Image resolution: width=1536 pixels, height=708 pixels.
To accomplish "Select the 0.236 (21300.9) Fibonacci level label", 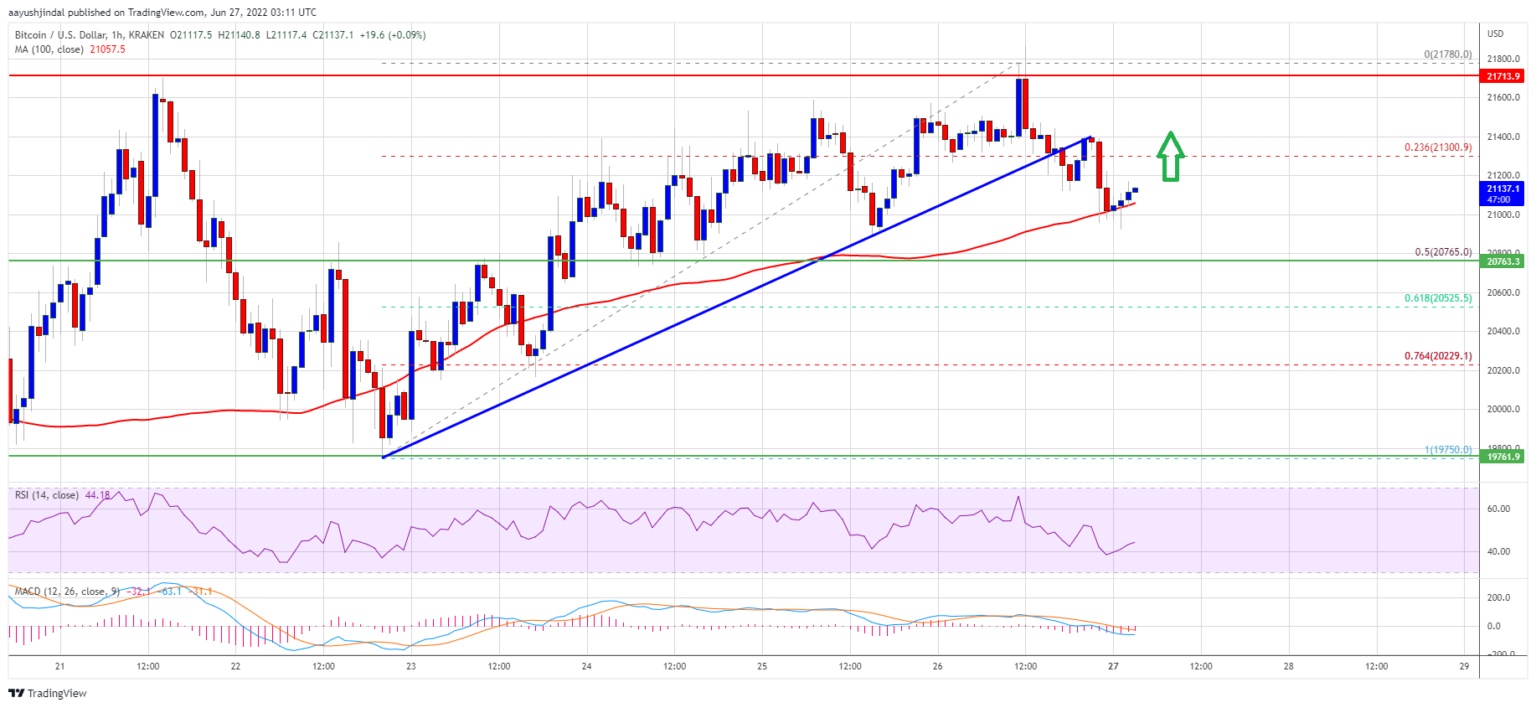I will pos(1439,147).
